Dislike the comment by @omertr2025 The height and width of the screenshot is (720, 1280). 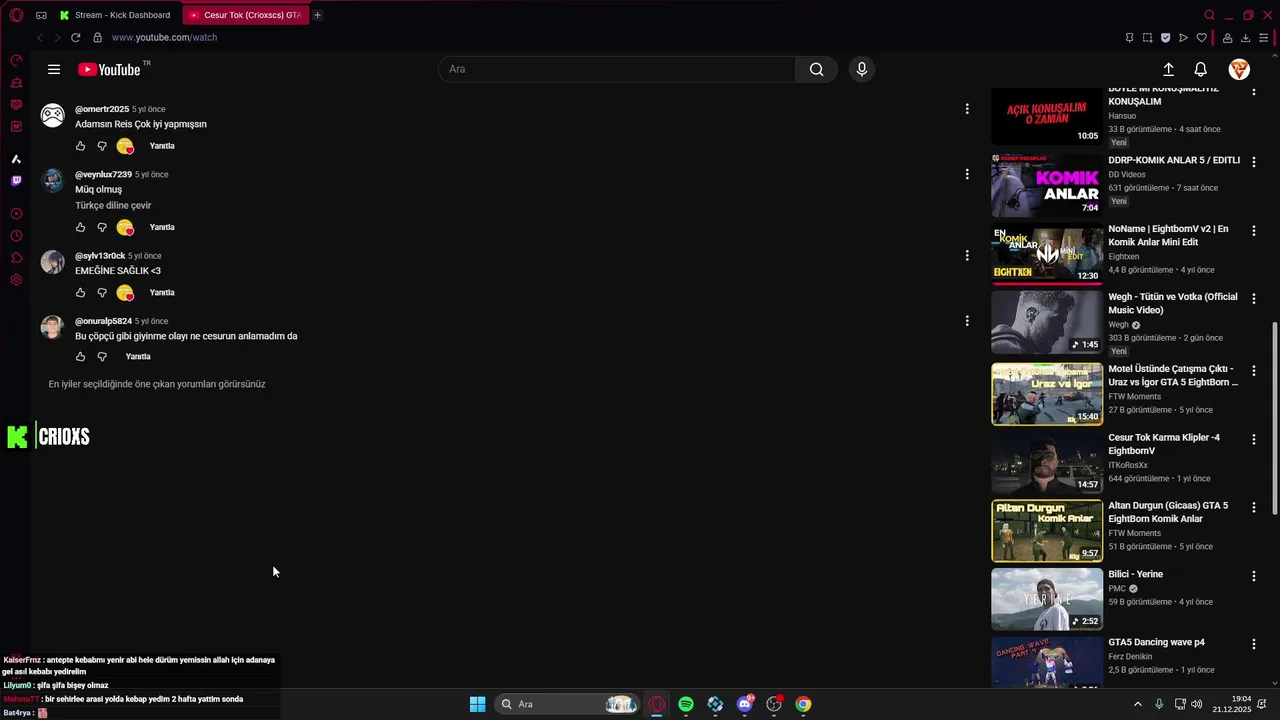pyautogui.click(x=102, y=146)
